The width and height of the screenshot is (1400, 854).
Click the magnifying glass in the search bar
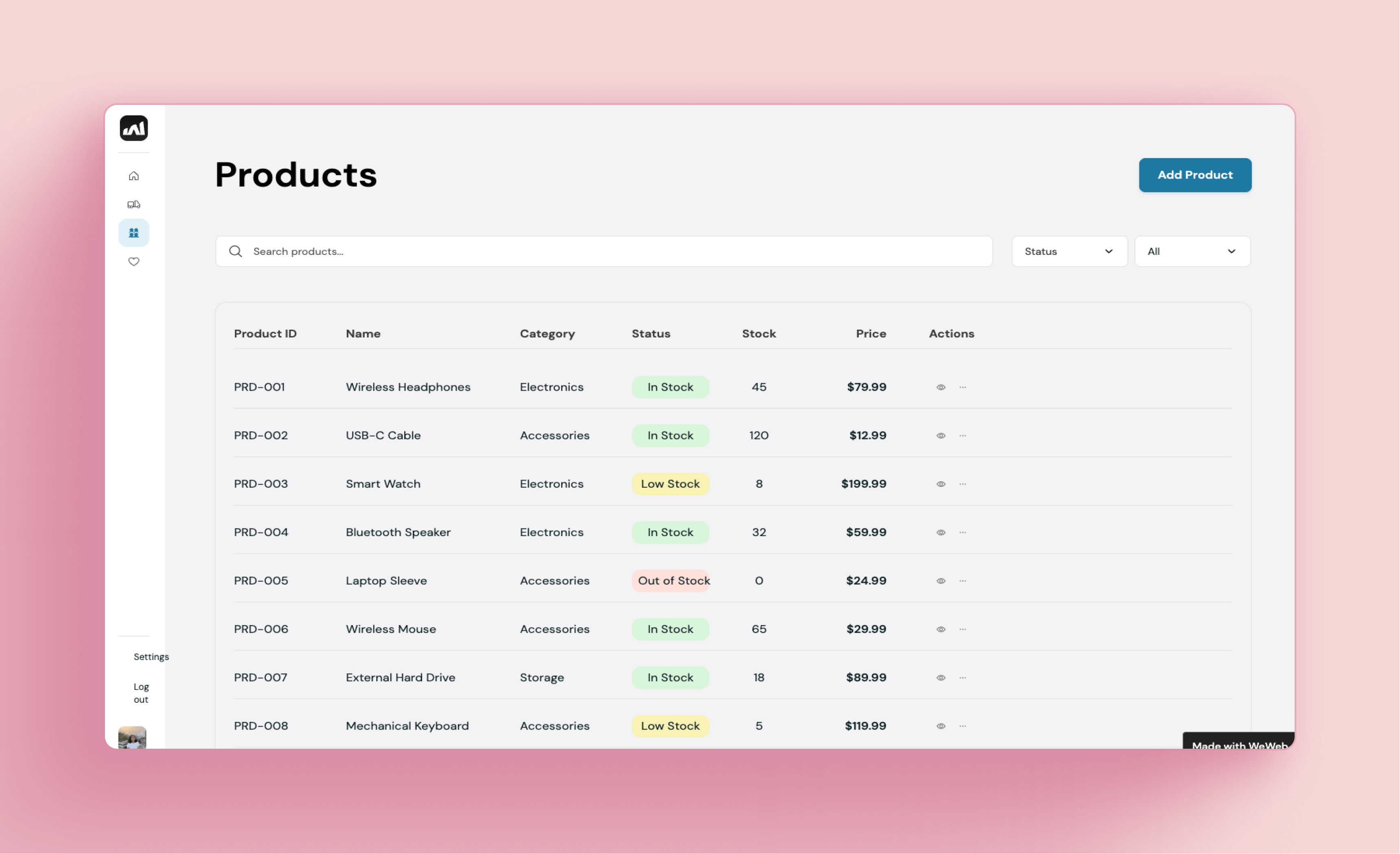[x=235, y=251]
